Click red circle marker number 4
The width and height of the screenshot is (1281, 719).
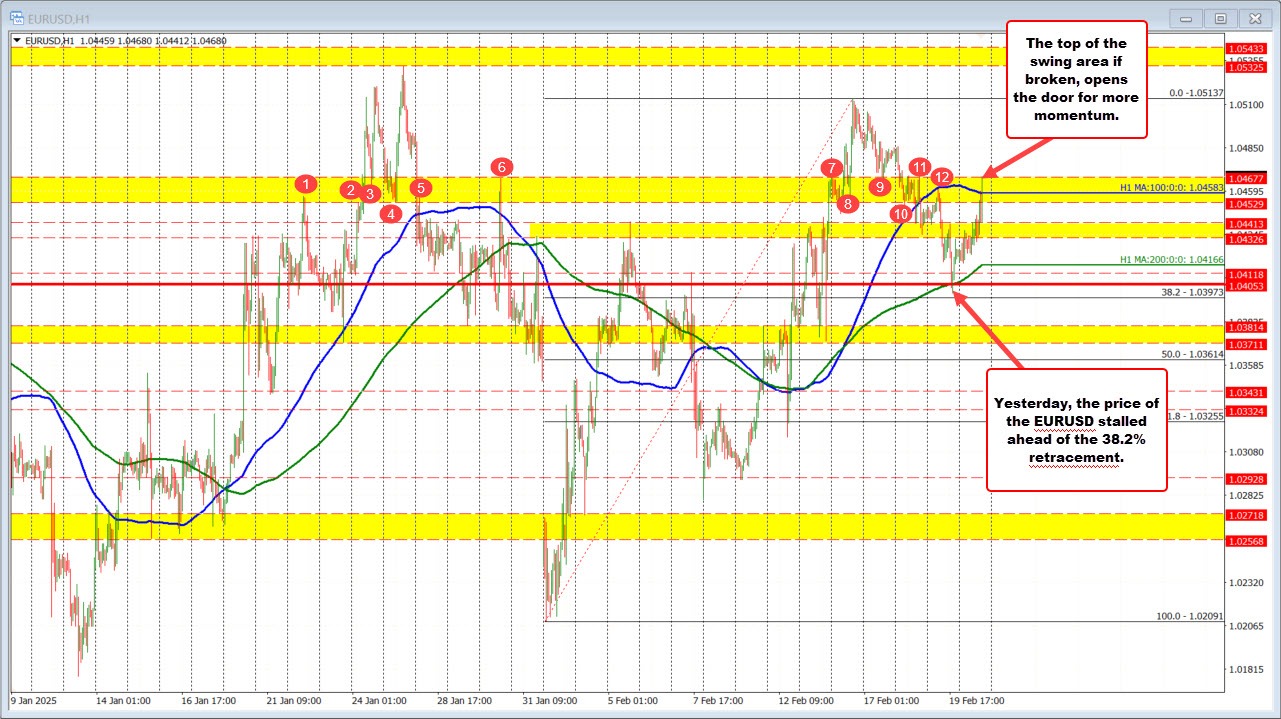391,213
